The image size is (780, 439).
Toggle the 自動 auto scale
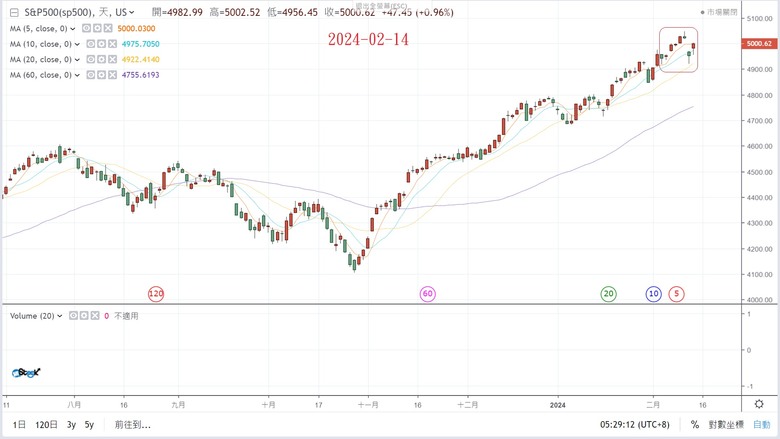[762, 425]
